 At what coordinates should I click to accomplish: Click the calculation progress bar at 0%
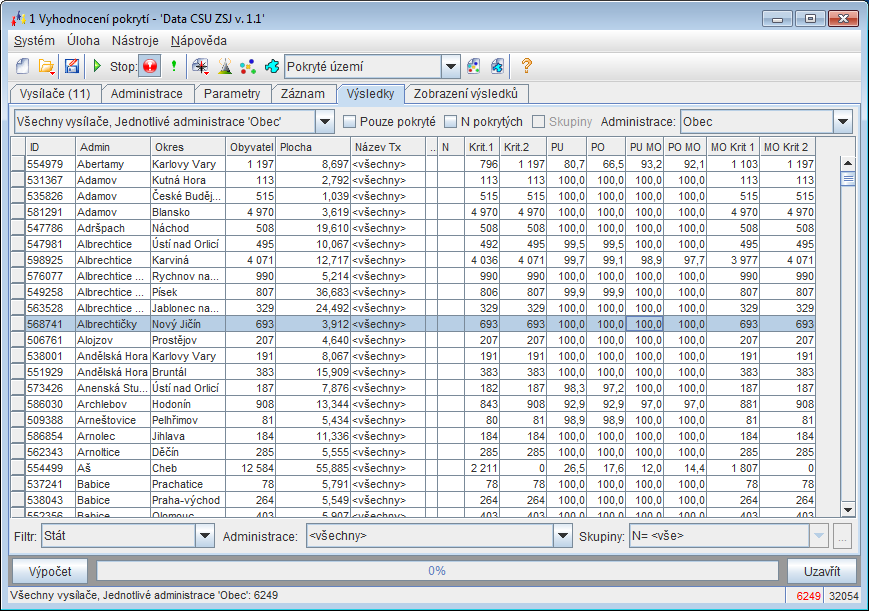tap(436, 571)
